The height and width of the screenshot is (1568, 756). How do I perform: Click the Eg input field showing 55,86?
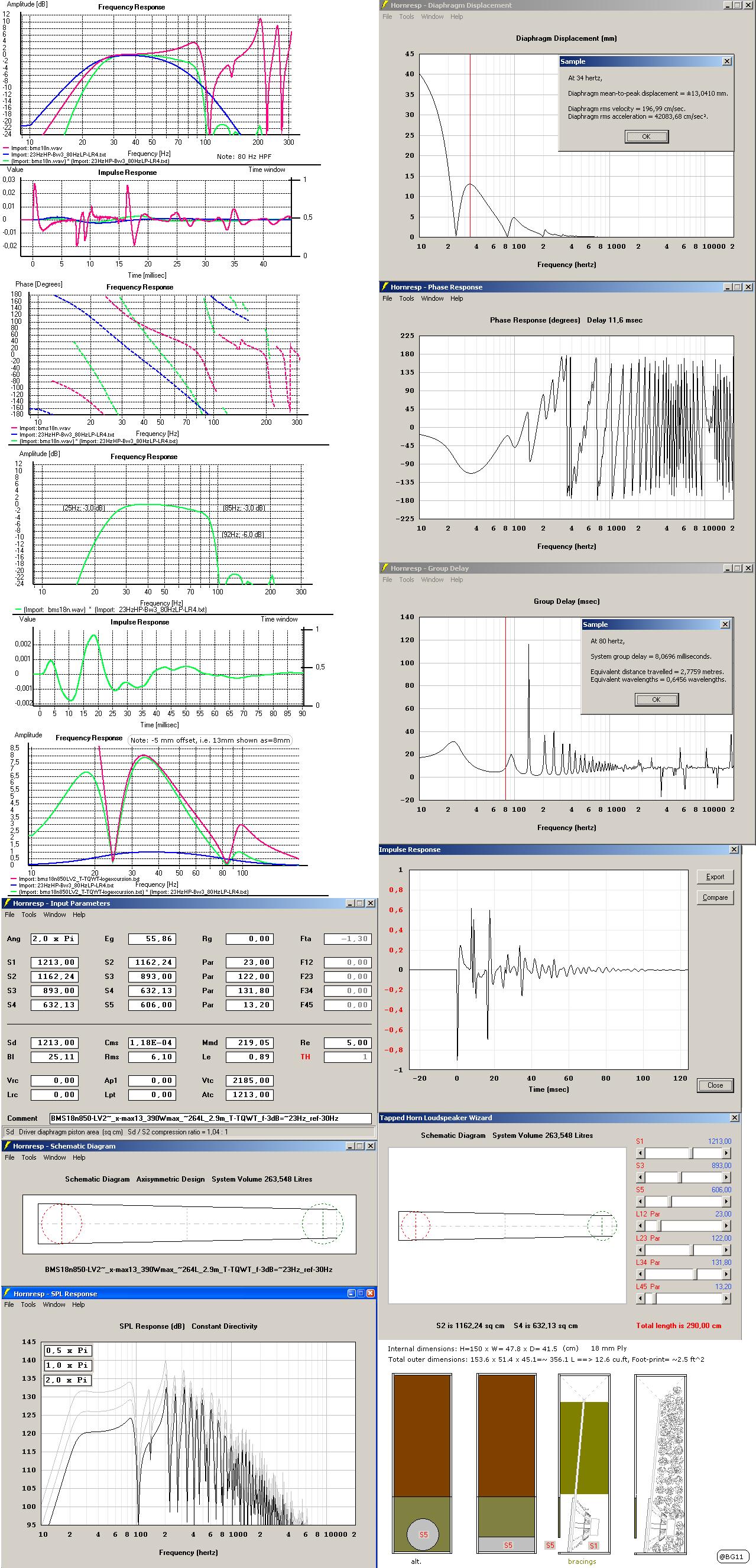[x=152, y=939]
